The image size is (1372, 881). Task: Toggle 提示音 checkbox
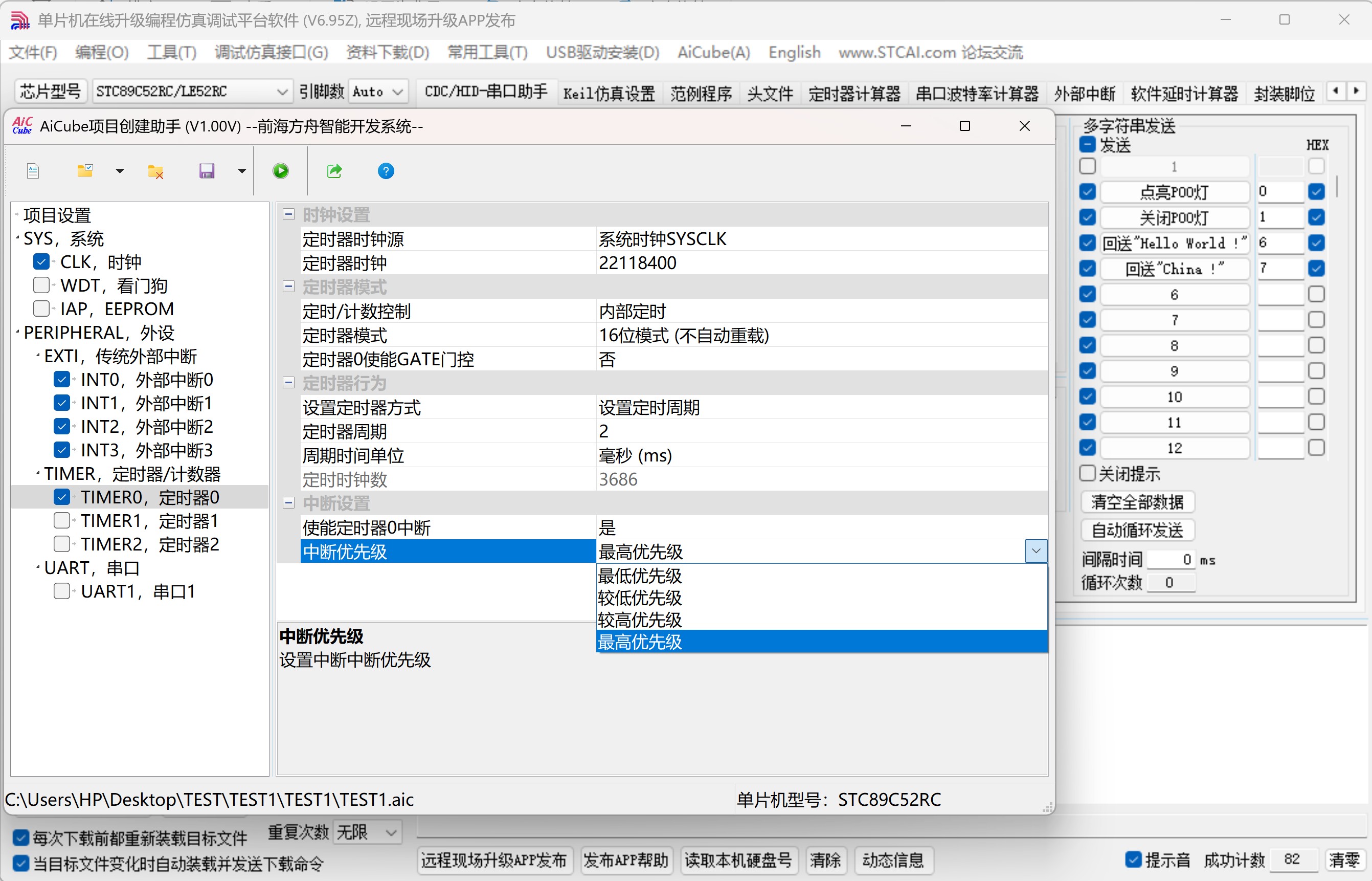(x=1134, y=860)
